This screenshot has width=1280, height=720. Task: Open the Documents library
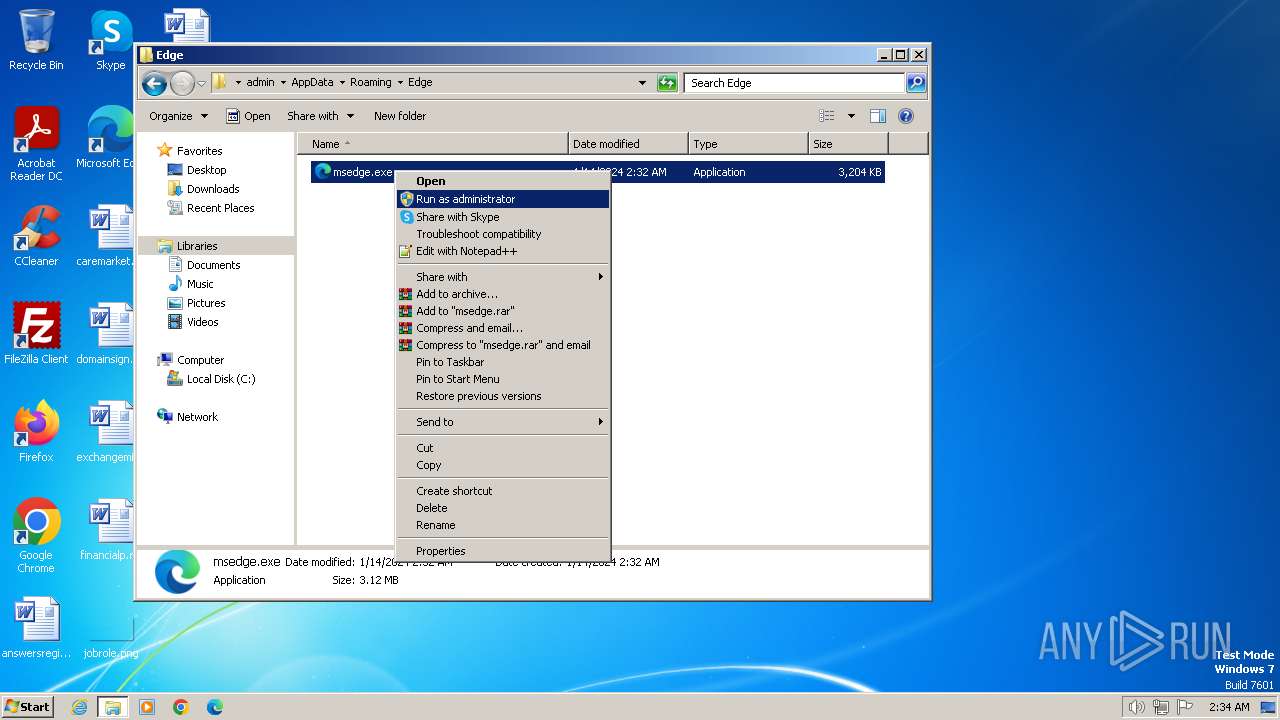coord(213,265)
